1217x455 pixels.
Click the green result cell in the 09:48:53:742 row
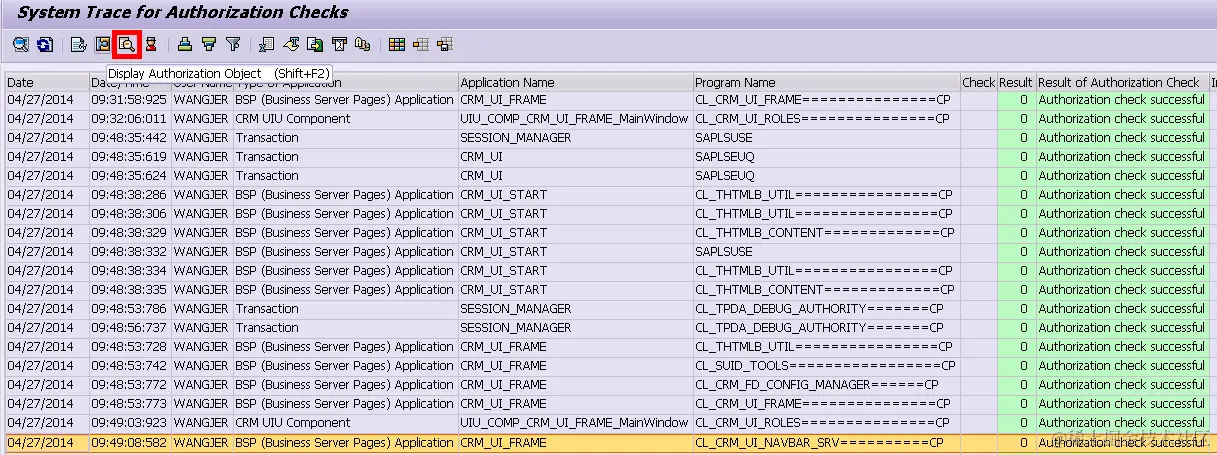click(x=1015, y=366)
